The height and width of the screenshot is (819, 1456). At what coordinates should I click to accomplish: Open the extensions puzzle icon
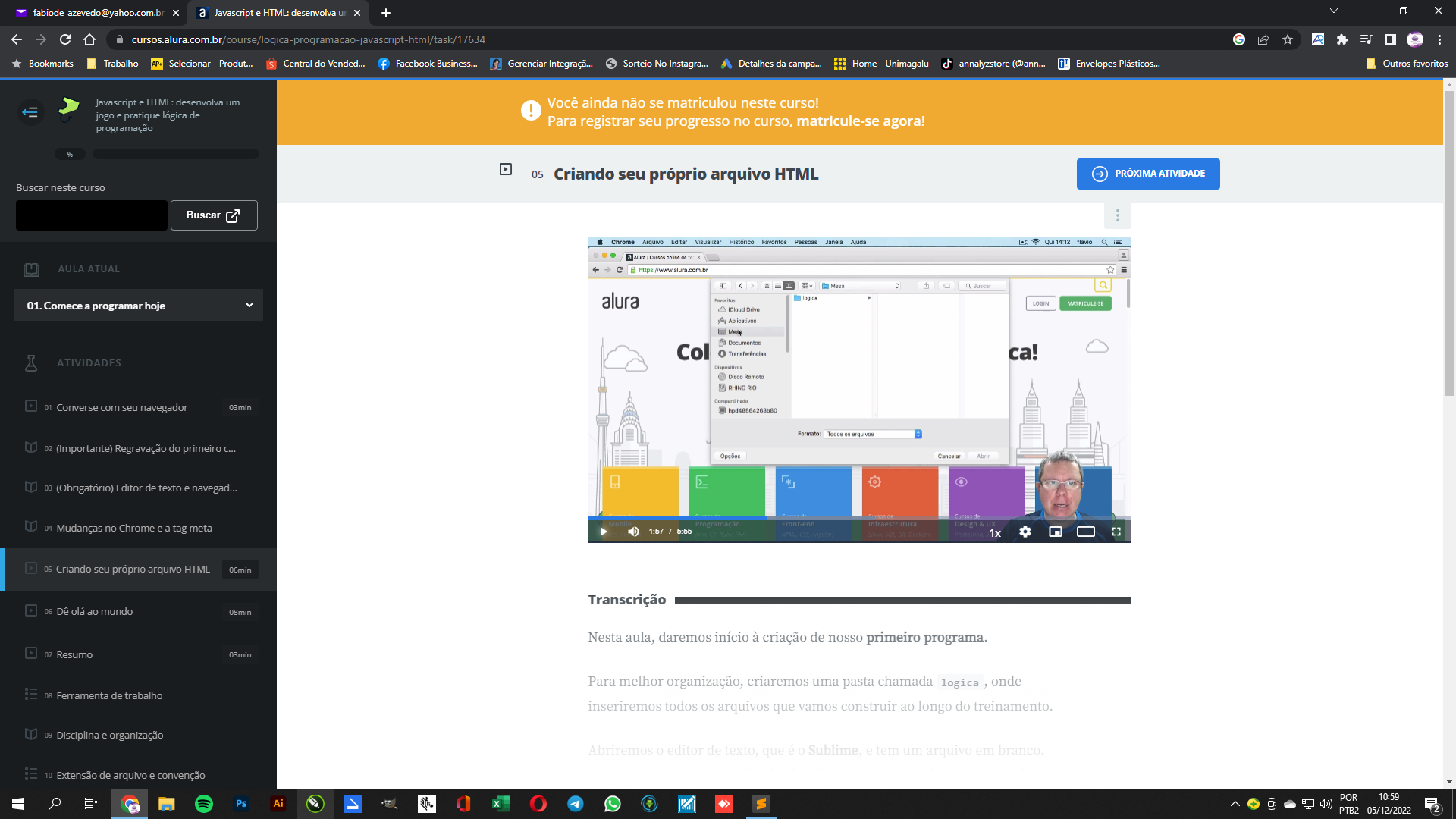click(x=1342, y=39)
